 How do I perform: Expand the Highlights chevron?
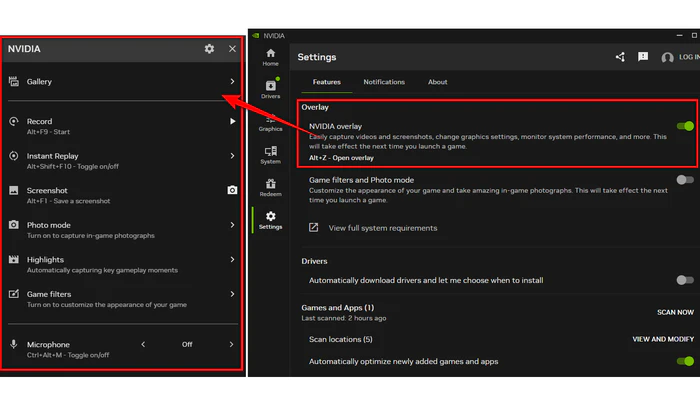click(x=232, y=259)
